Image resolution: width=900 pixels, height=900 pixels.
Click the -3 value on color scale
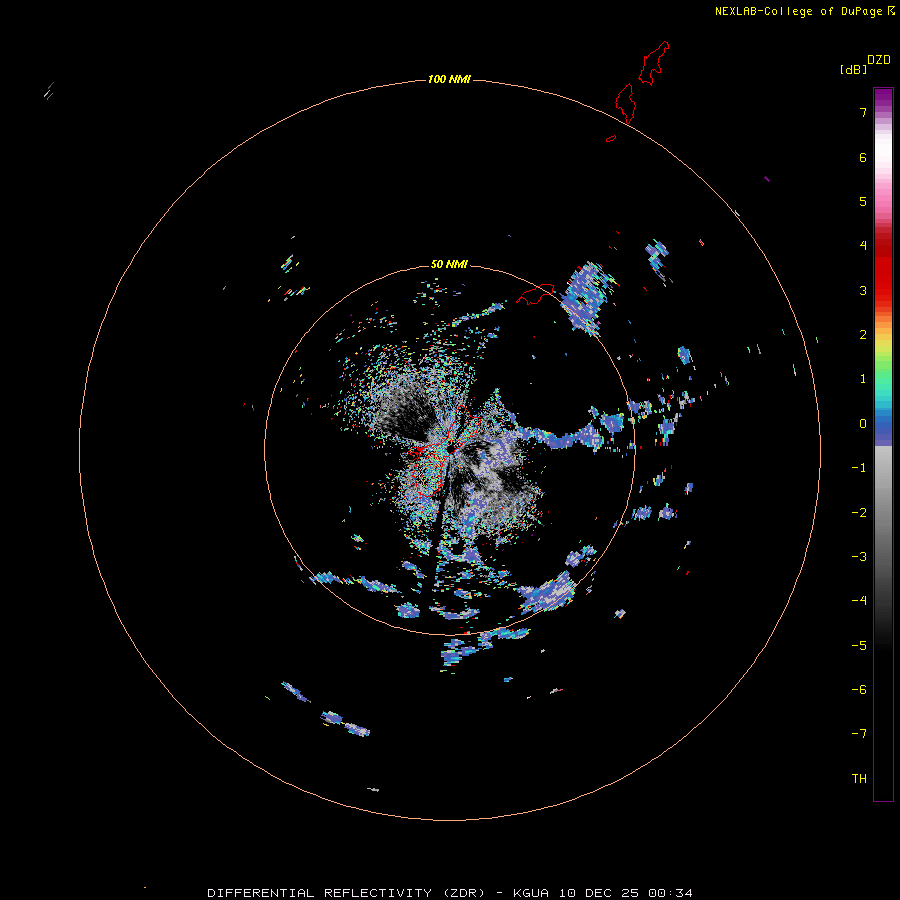[859, 557]
